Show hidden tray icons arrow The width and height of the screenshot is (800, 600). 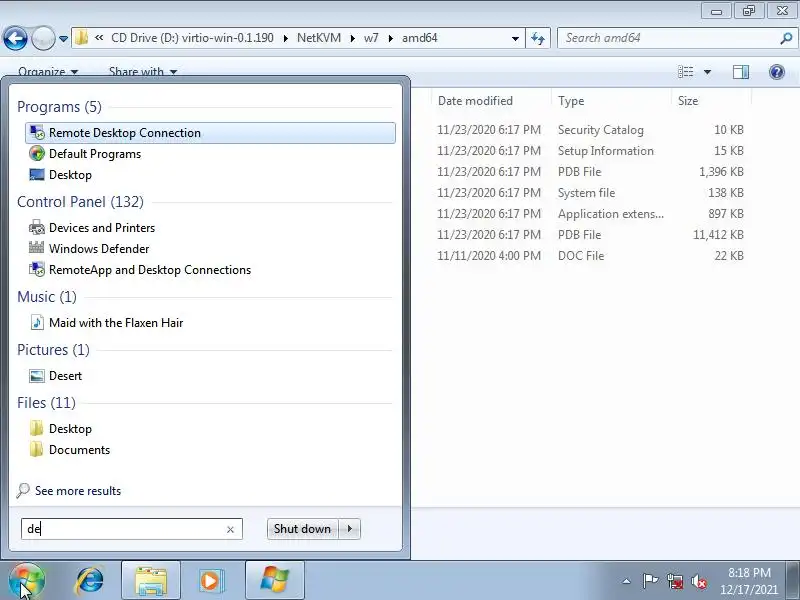[x=627, y=581]
